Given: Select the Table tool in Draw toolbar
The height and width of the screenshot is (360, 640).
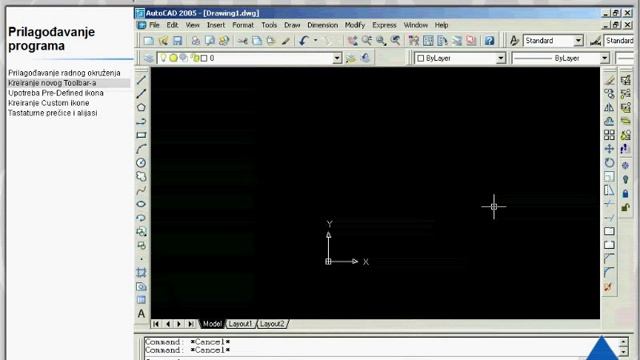Looking at the screenshot, I should click(x=141, y=300).
